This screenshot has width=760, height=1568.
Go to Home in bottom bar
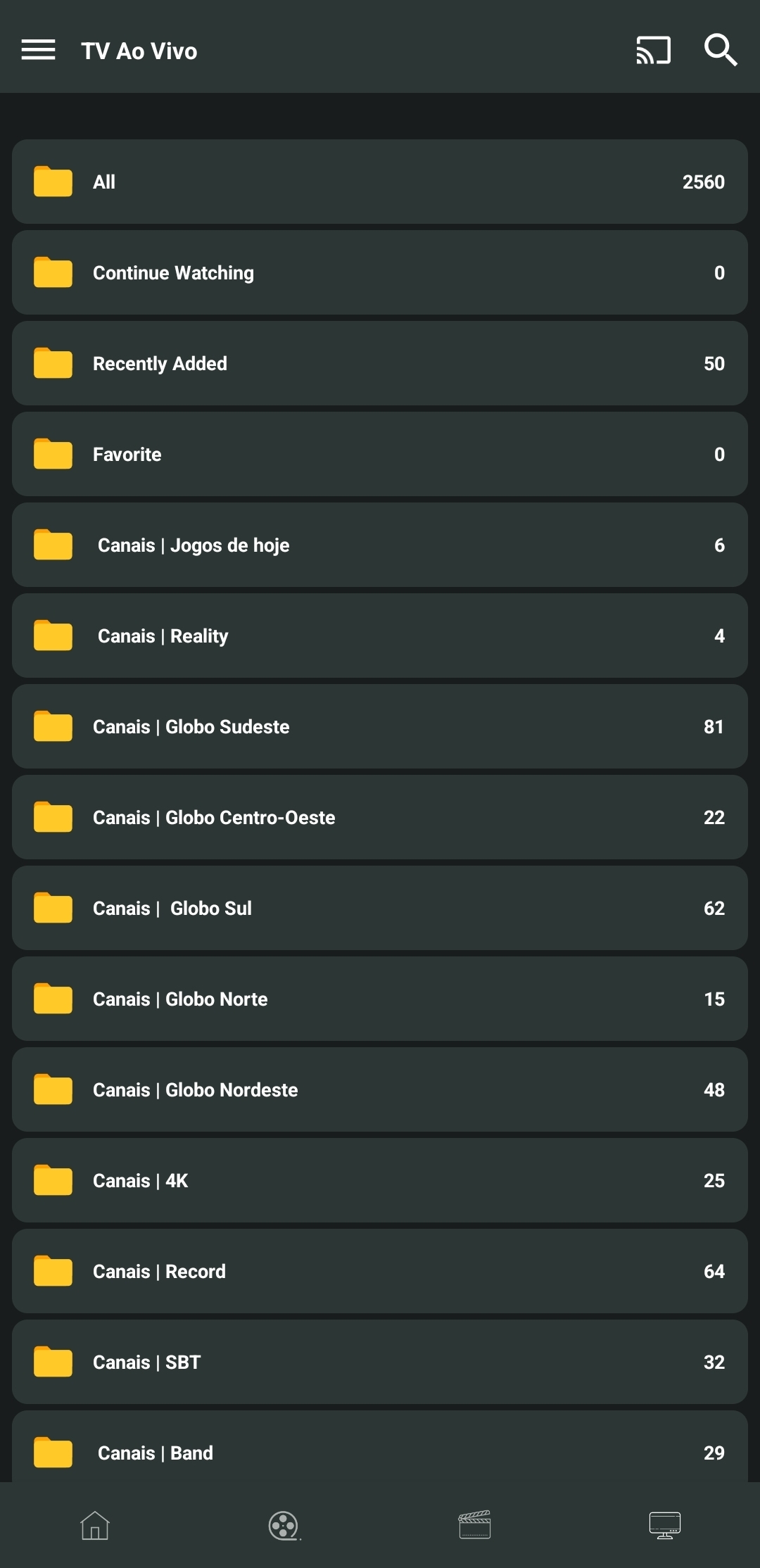coord(95,1525)
